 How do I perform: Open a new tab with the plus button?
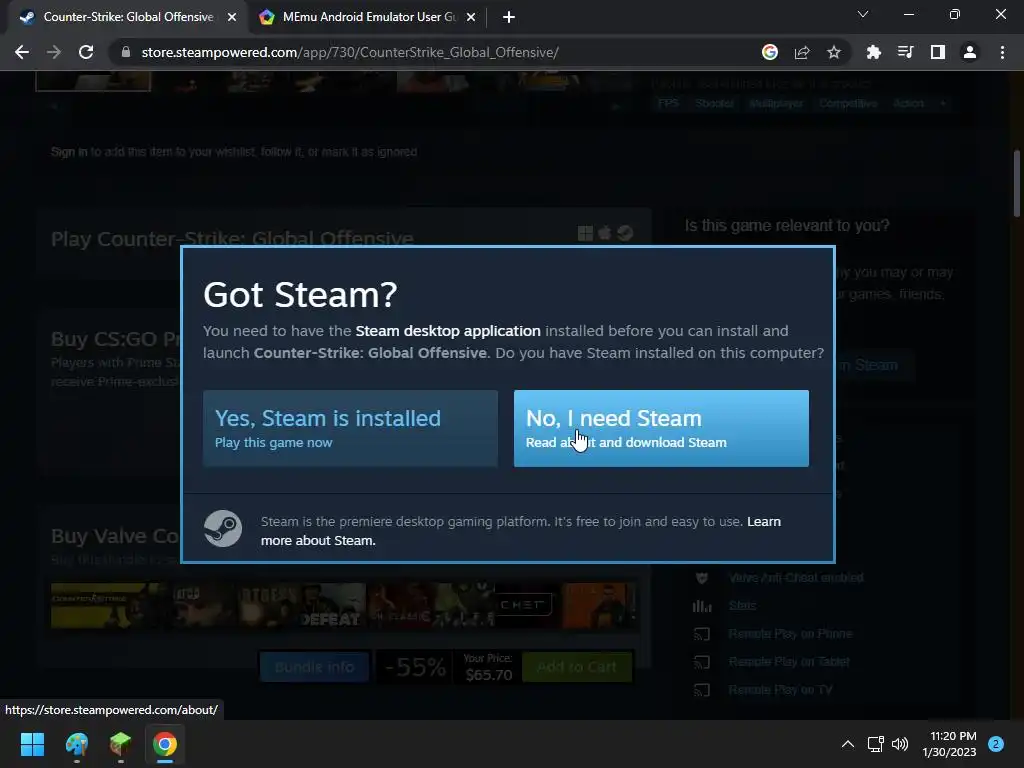[509, 17]
